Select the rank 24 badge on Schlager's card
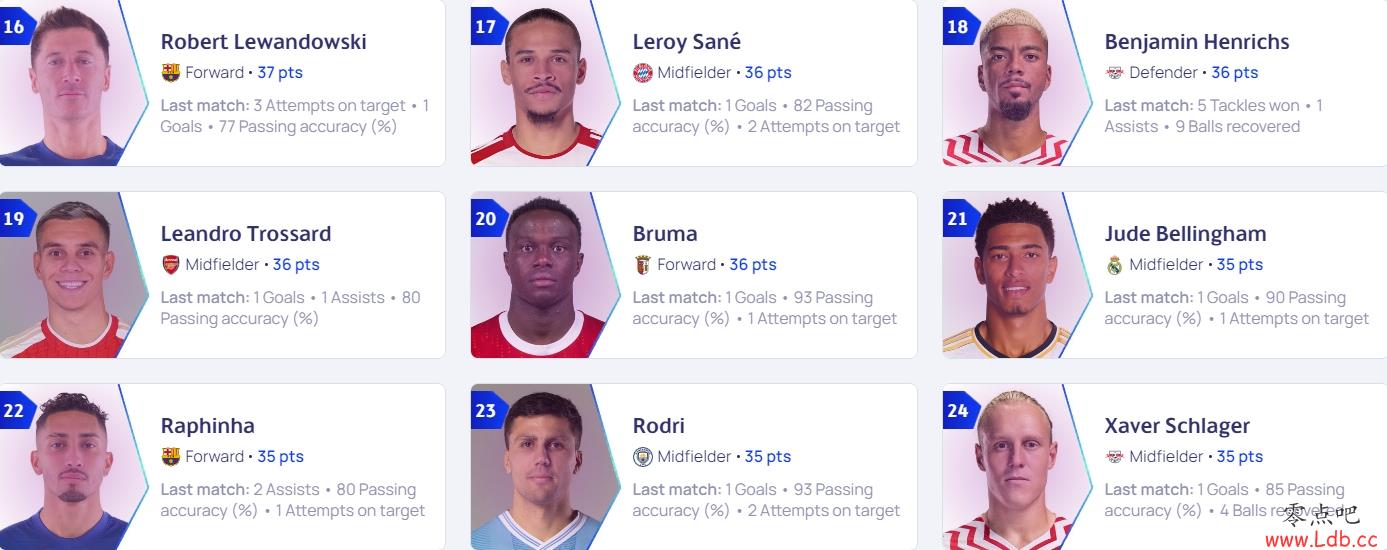The height and width of the screenshot is (550, 1387). pyautogui.click(x=958, y=410)
